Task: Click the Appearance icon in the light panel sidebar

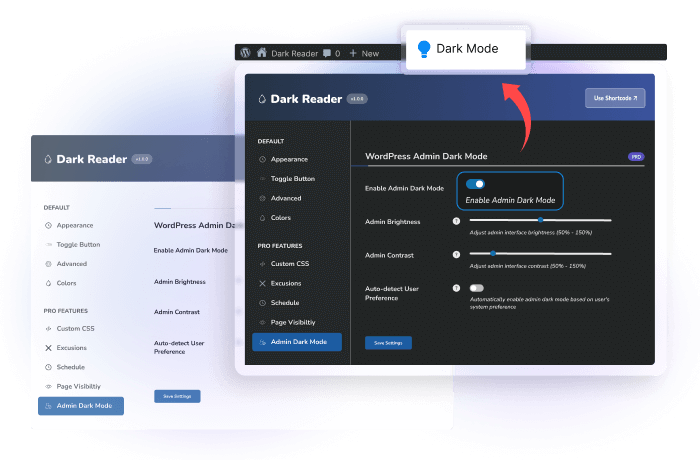Action: 48,226
